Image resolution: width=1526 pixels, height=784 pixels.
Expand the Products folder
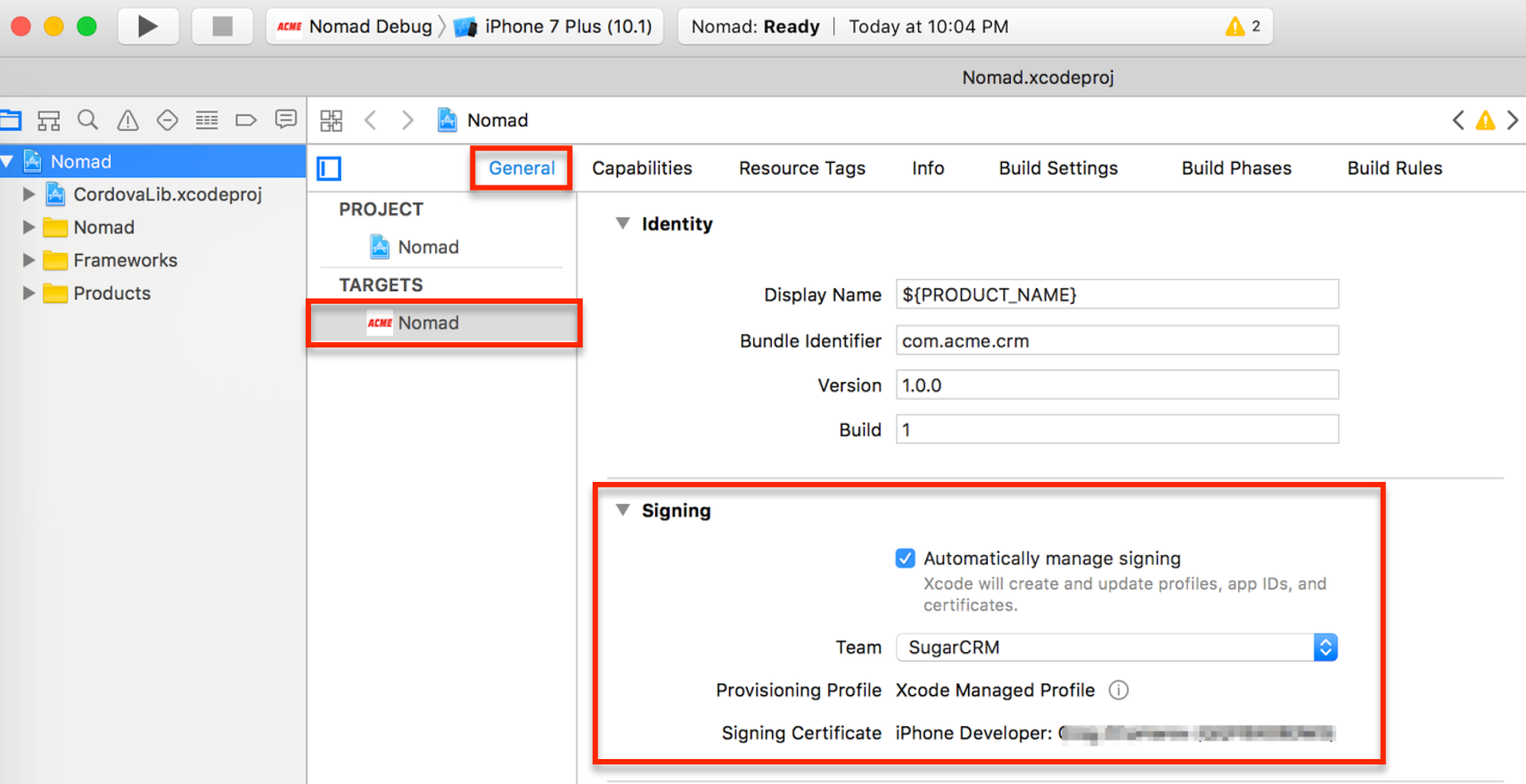tap(29, 293)
